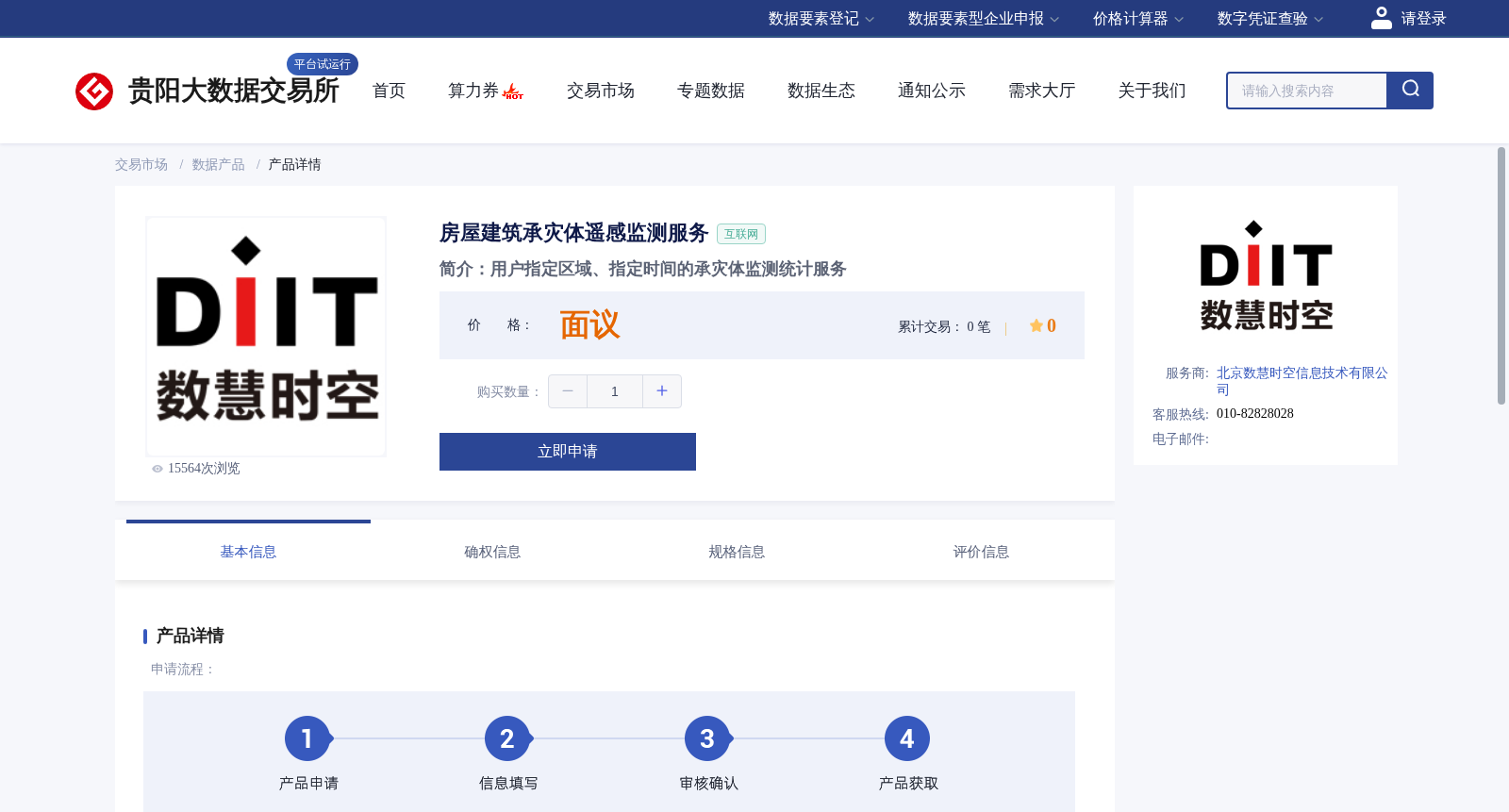This screenshot has width=1509, height=812.
Task: Click the 平台试运行 badge
Action: (x=323, y=64)
